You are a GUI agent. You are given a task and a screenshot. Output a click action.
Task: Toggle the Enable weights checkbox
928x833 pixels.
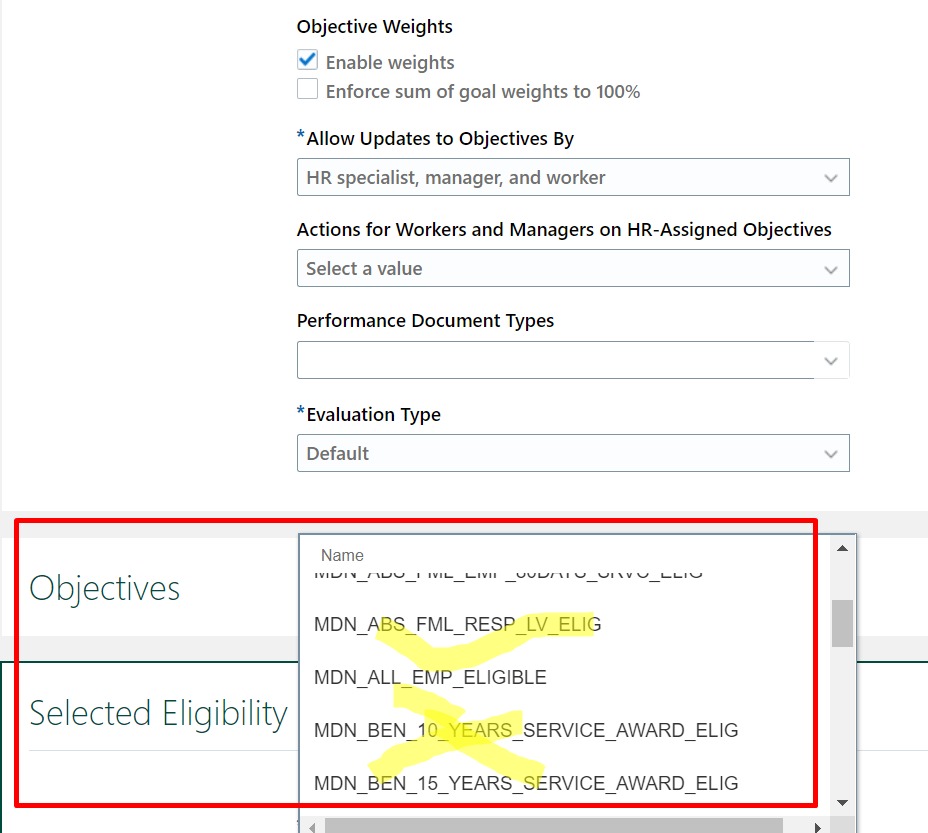tap(307, 59)
